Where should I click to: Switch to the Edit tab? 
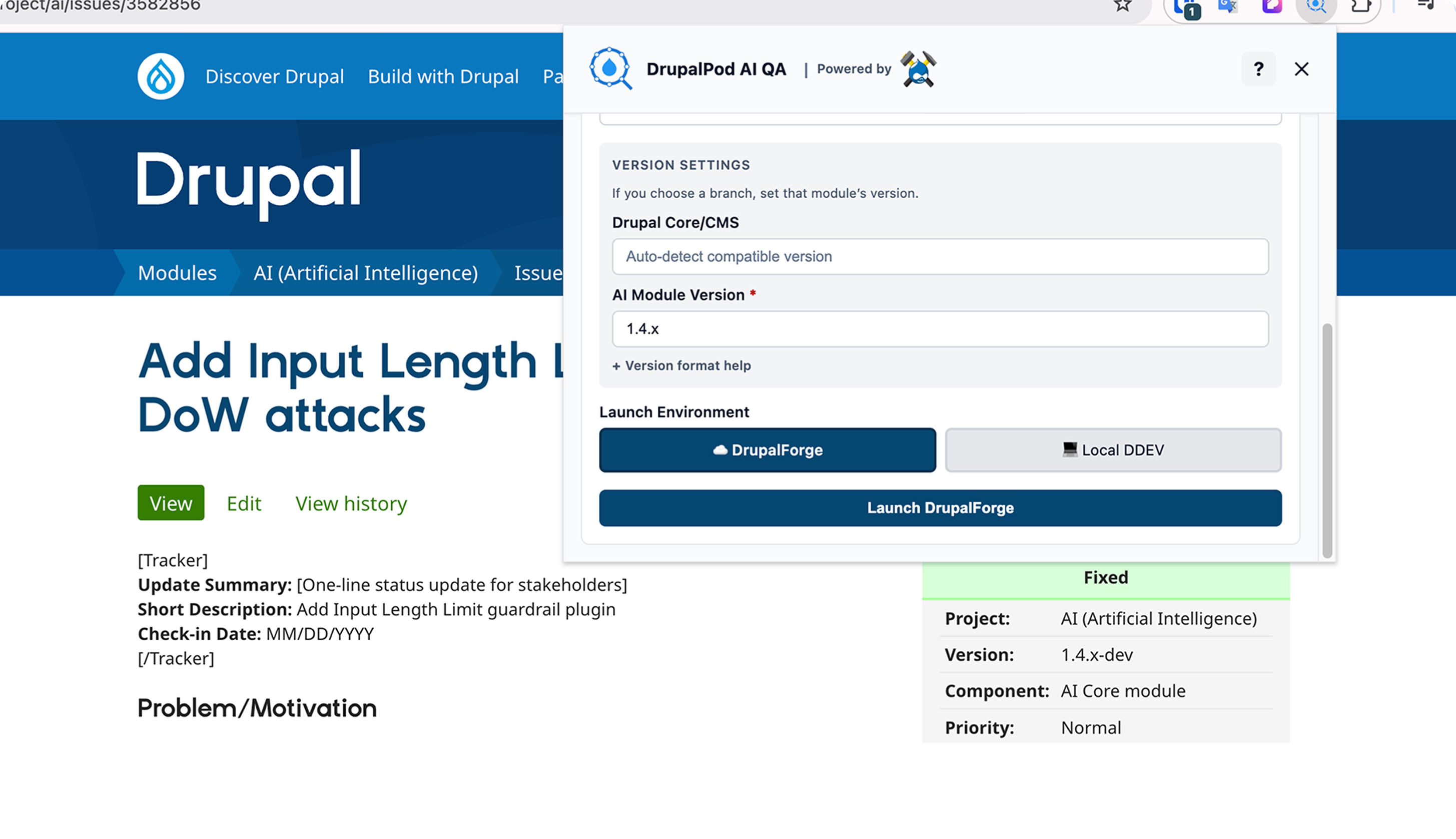point(244,503)
